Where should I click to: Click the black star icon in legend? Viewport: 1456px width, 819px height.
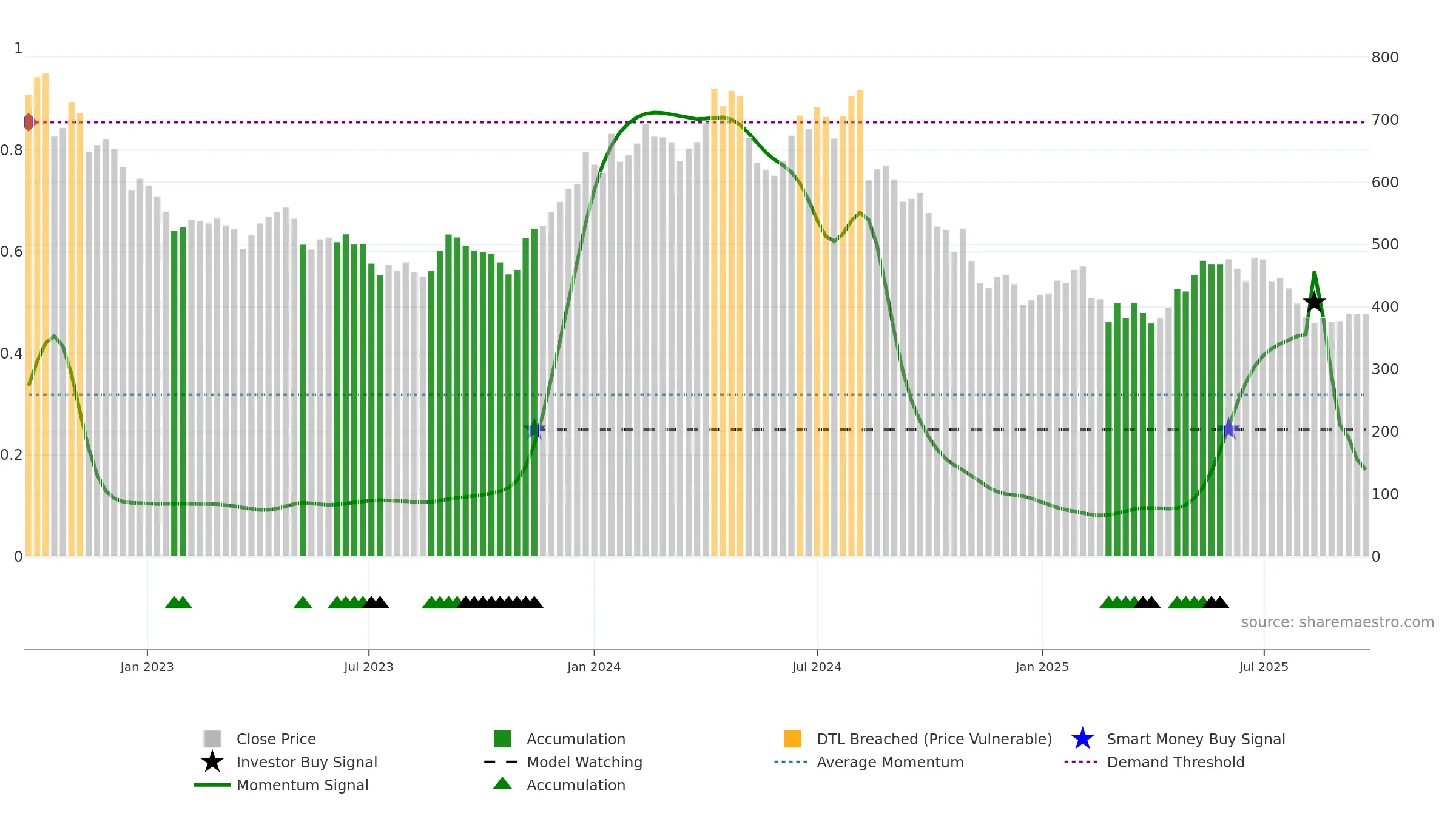click(212, 762)
